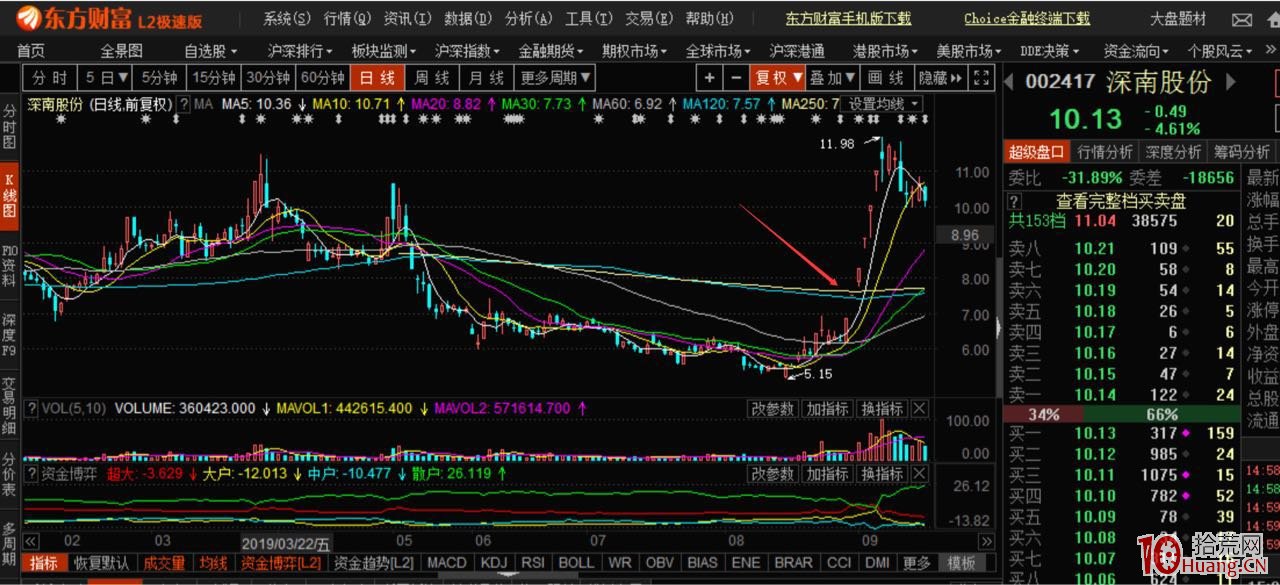Toggle fullscreen chart icon
Viewport: 1280px width, 585px height.
point(982,78)
